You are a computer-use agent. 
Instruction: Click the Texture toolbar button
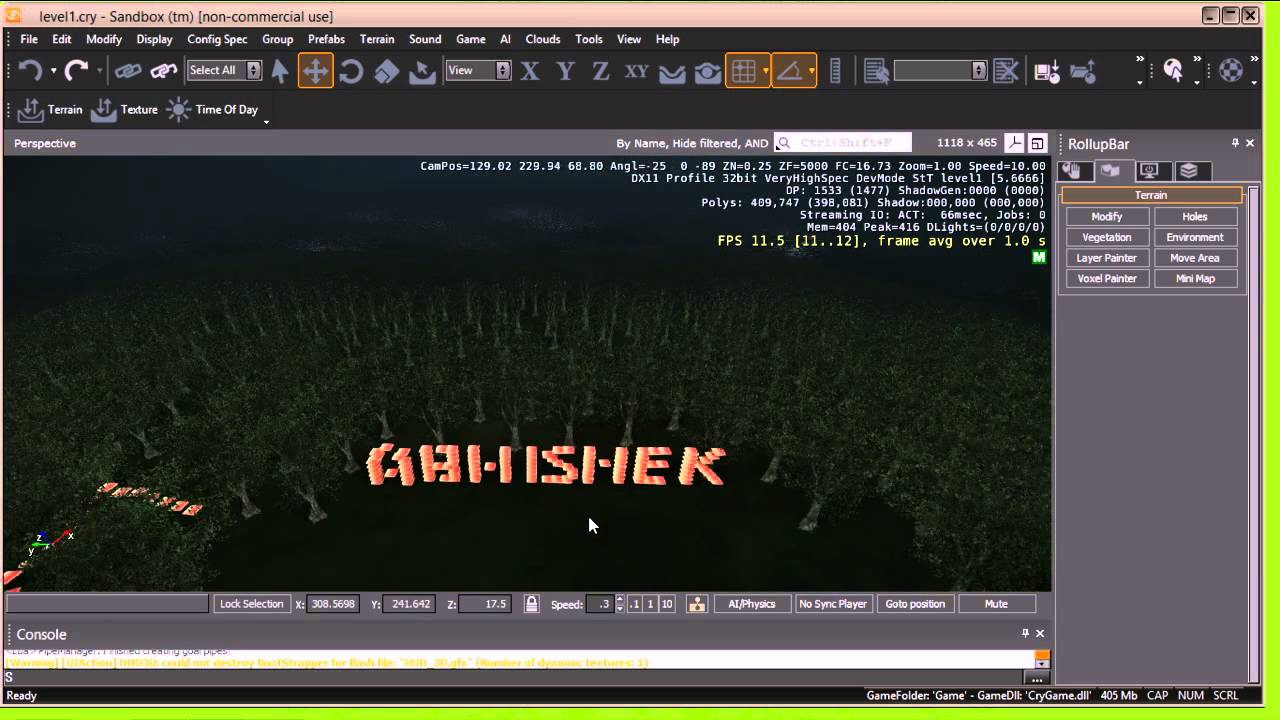click(124, 110)
